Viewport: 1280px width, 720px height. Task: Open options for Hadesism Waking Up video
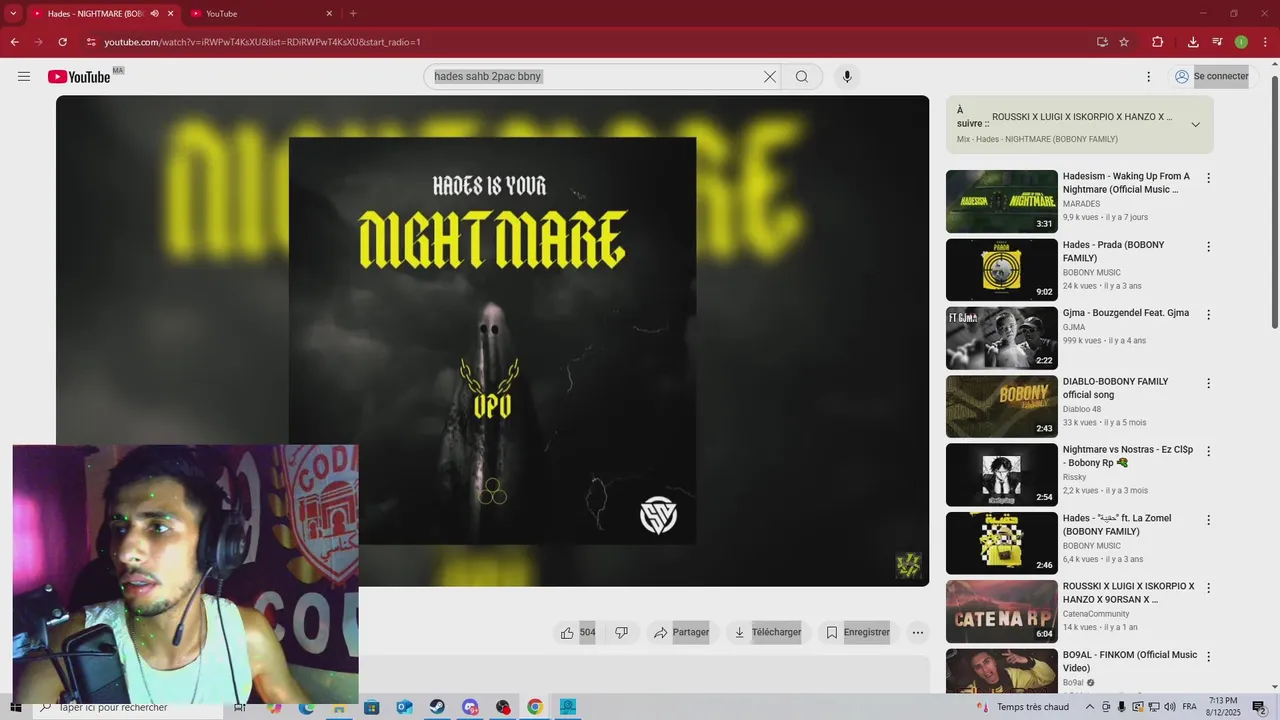coord(1208,178)
